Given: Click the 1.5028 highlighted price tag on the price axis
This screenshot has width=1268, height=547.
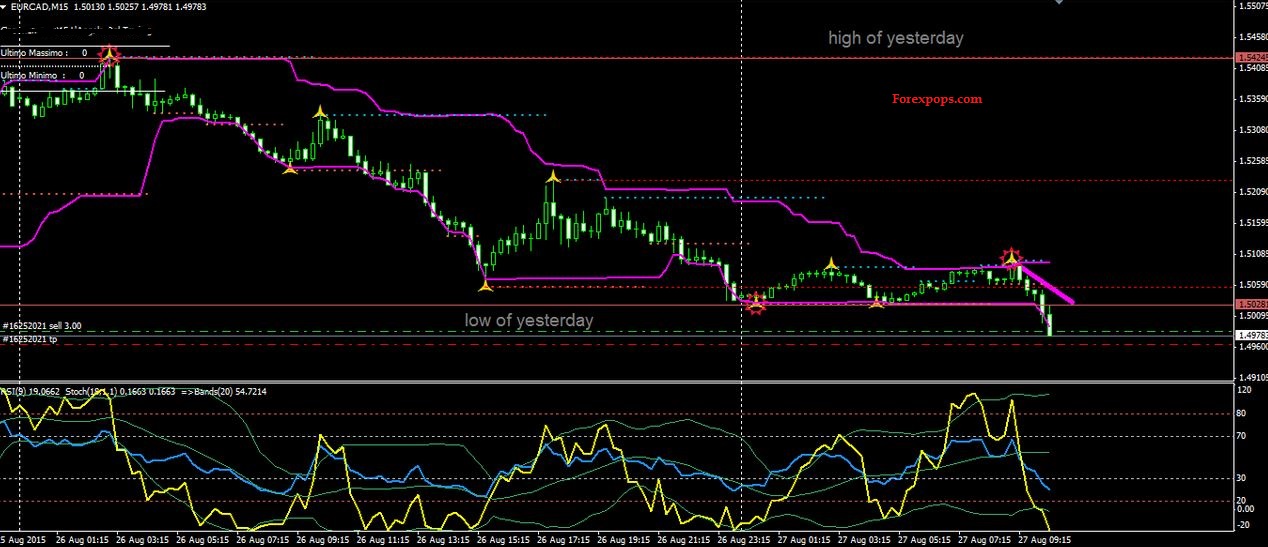Looking at the screenshot, I should click(1251, 304).
